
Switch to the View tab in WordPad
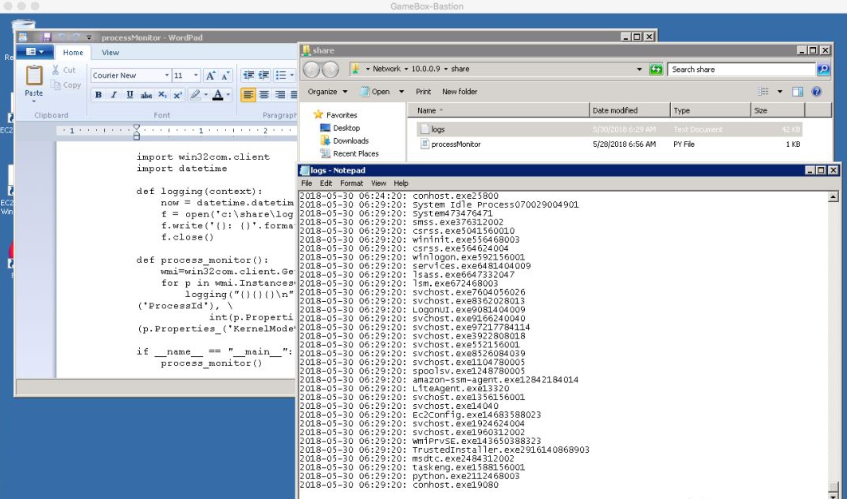[110, 52]
